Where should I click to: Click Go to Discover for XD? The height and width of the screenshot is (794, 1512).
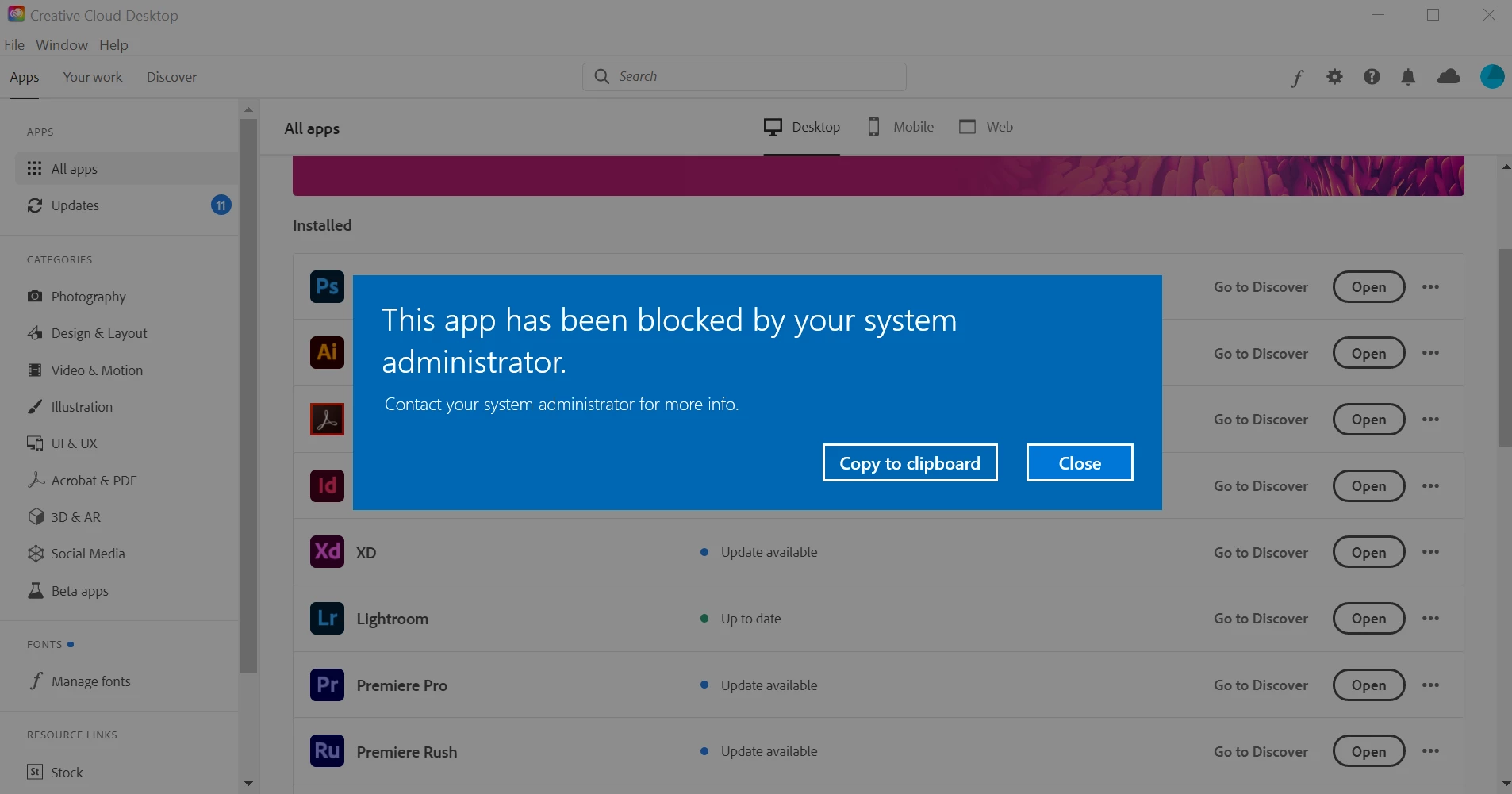click(1261, 552)
